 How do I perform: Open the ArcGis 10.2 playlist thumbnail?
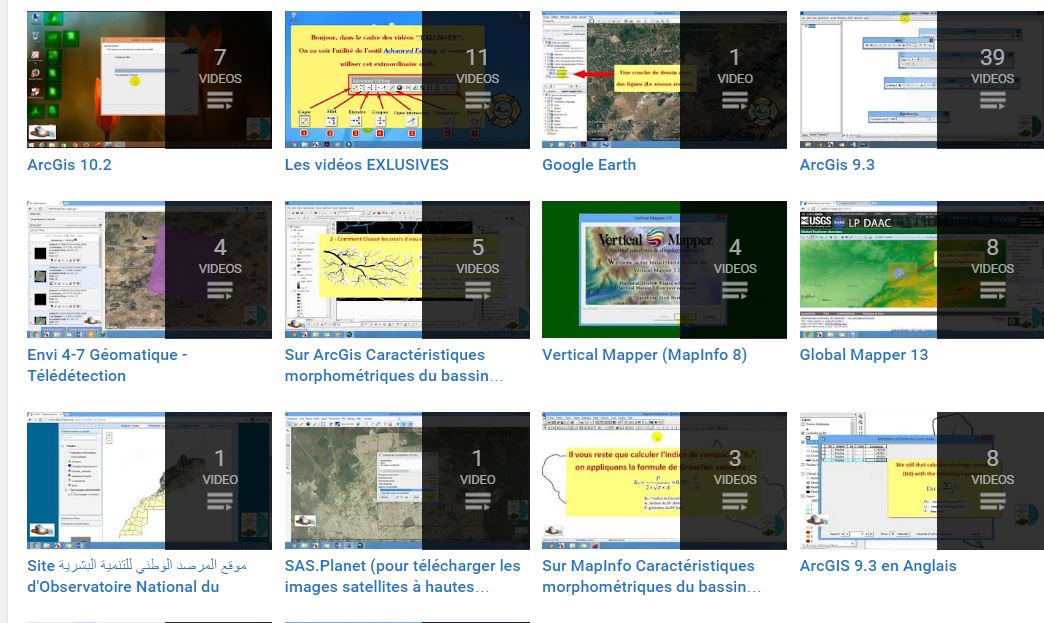[x=149, y=80]
